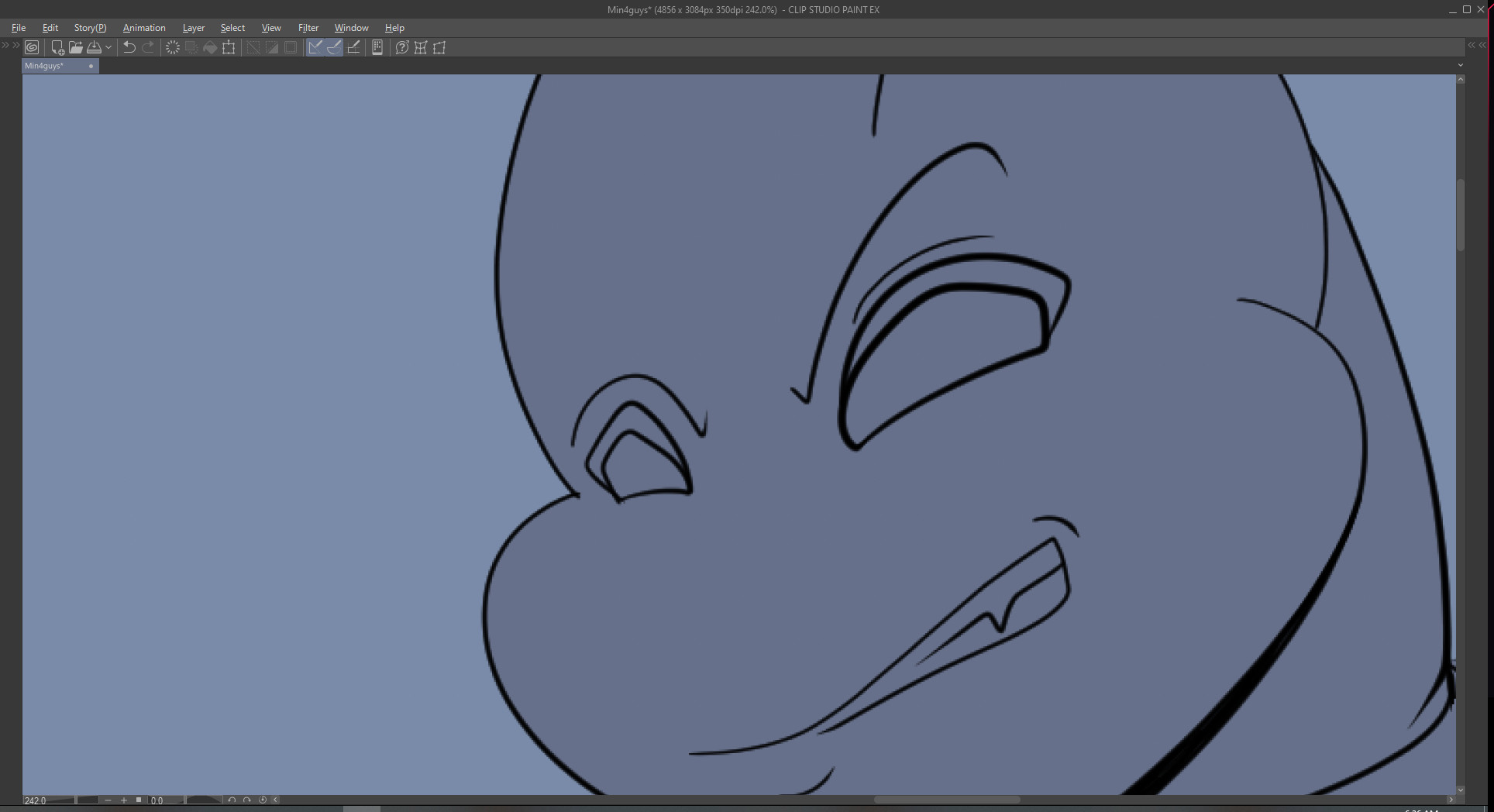This screenshot has width=1494, height=812.
Task: Collapse navigation controls with left chevron
Action: click(x=276, y=800)
